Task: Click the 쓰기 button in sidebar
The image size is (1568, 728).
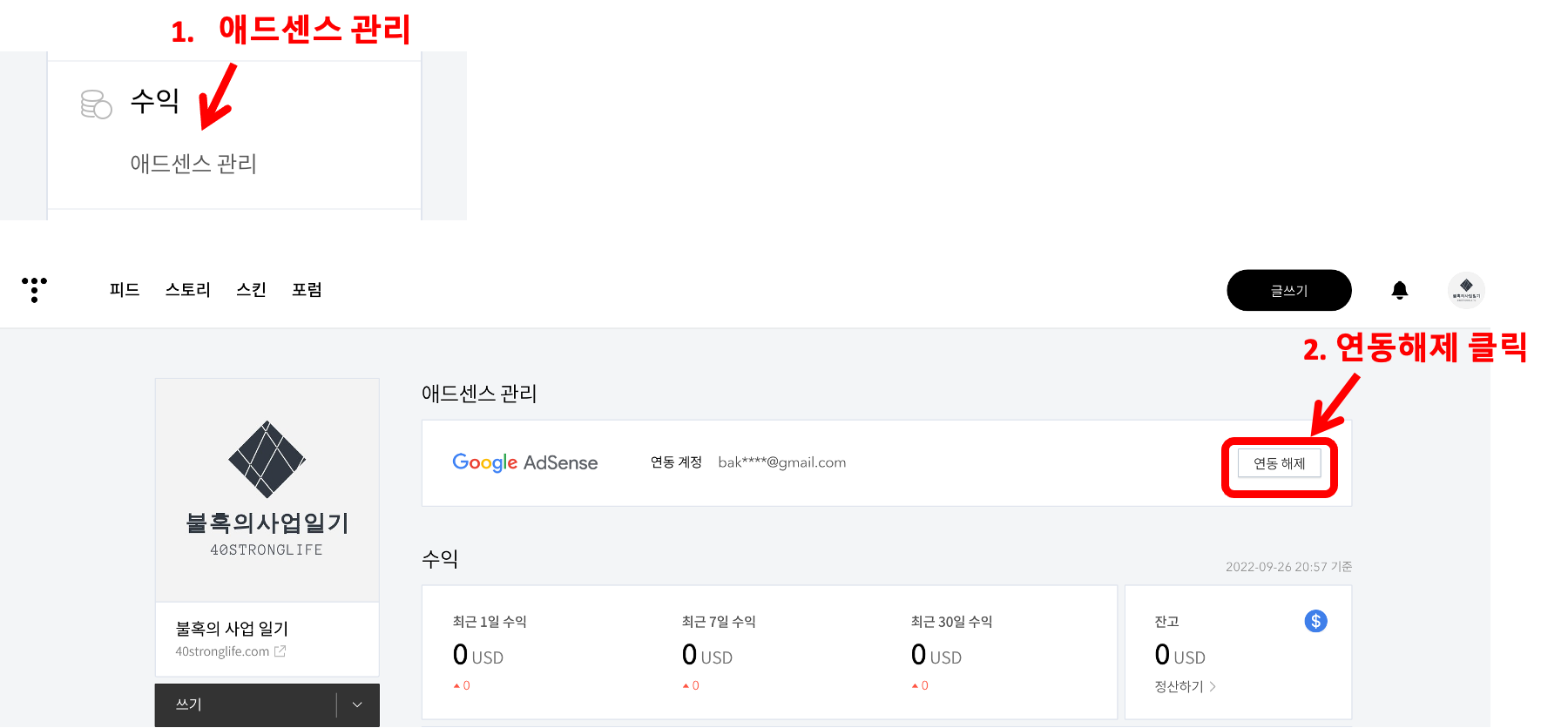Action: click(x=245, y=704)
